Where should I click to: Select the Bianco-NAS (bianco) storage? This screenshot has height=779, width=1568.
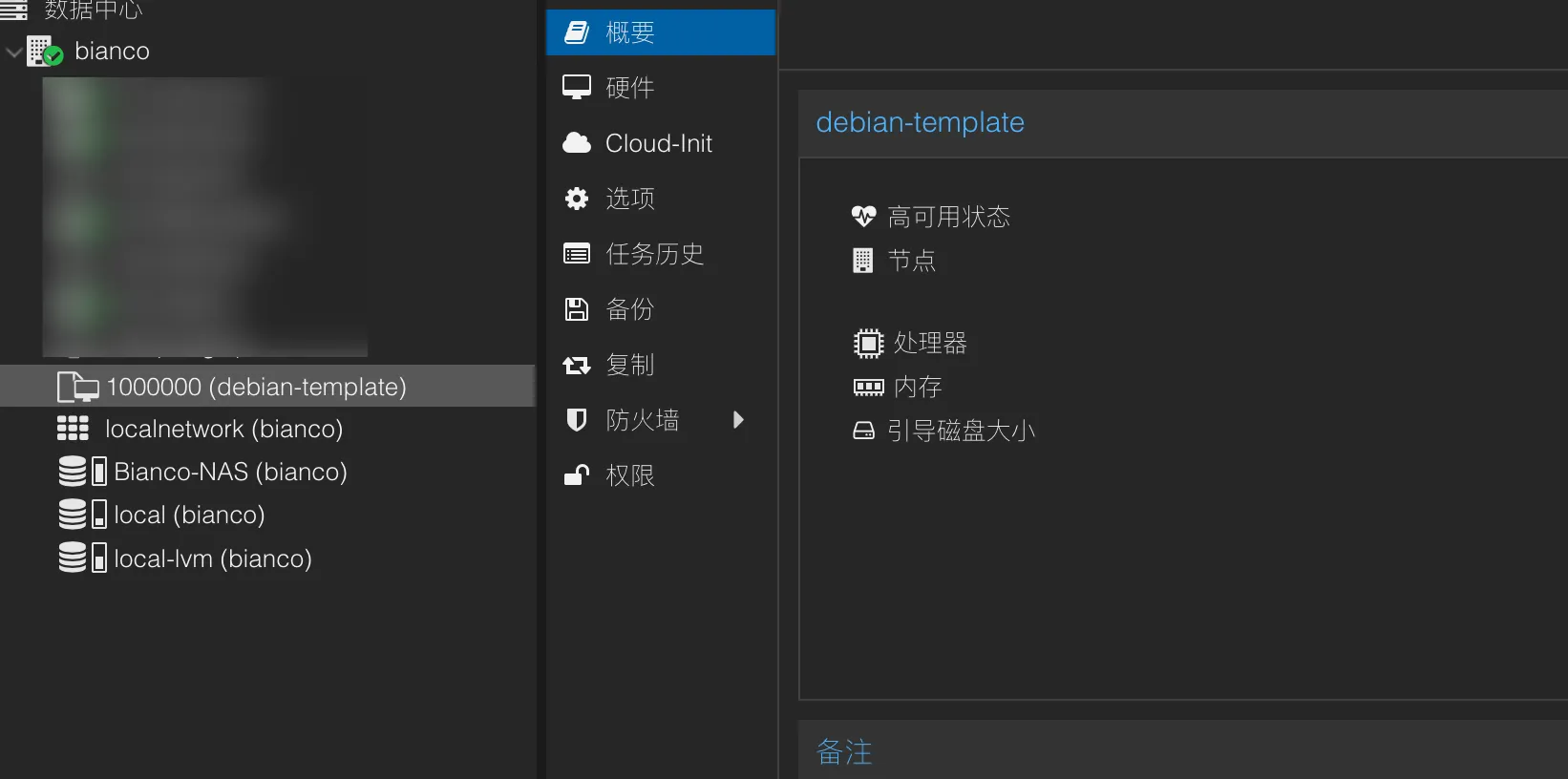230,472
